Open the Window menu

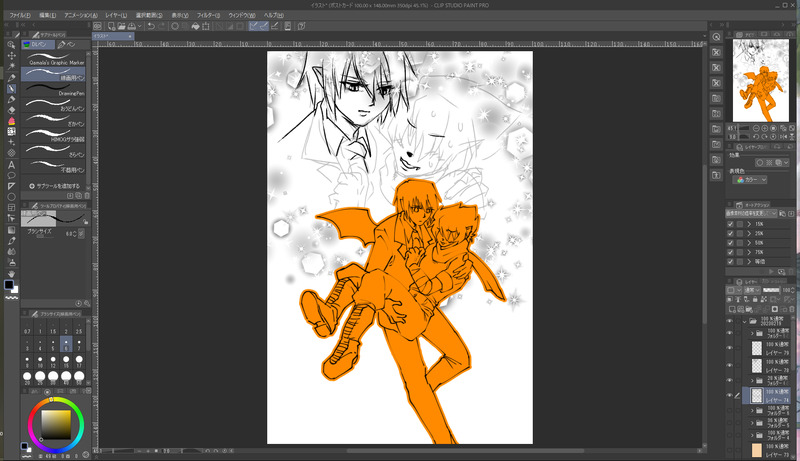pyautogui.click(x=241, y=15)
